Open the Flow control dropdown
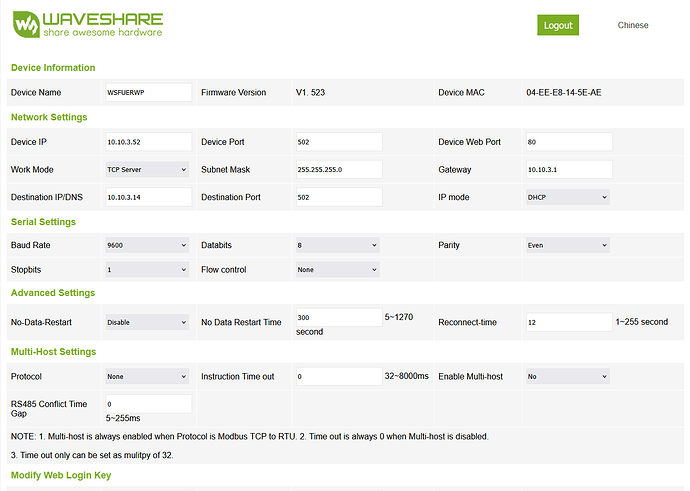 338,270
